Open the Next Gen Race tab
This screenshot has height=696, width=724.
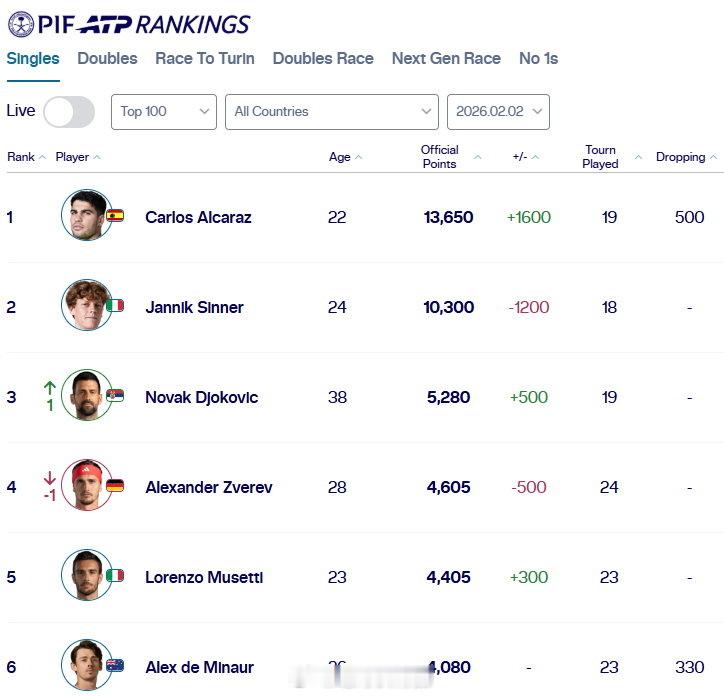[x=446, y=58]
